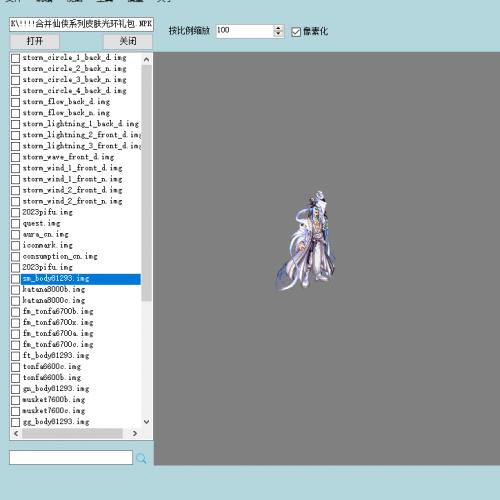
Task: Check the storm_circle_1_back_d.img checkbox
Action: (x=16, y=58)
